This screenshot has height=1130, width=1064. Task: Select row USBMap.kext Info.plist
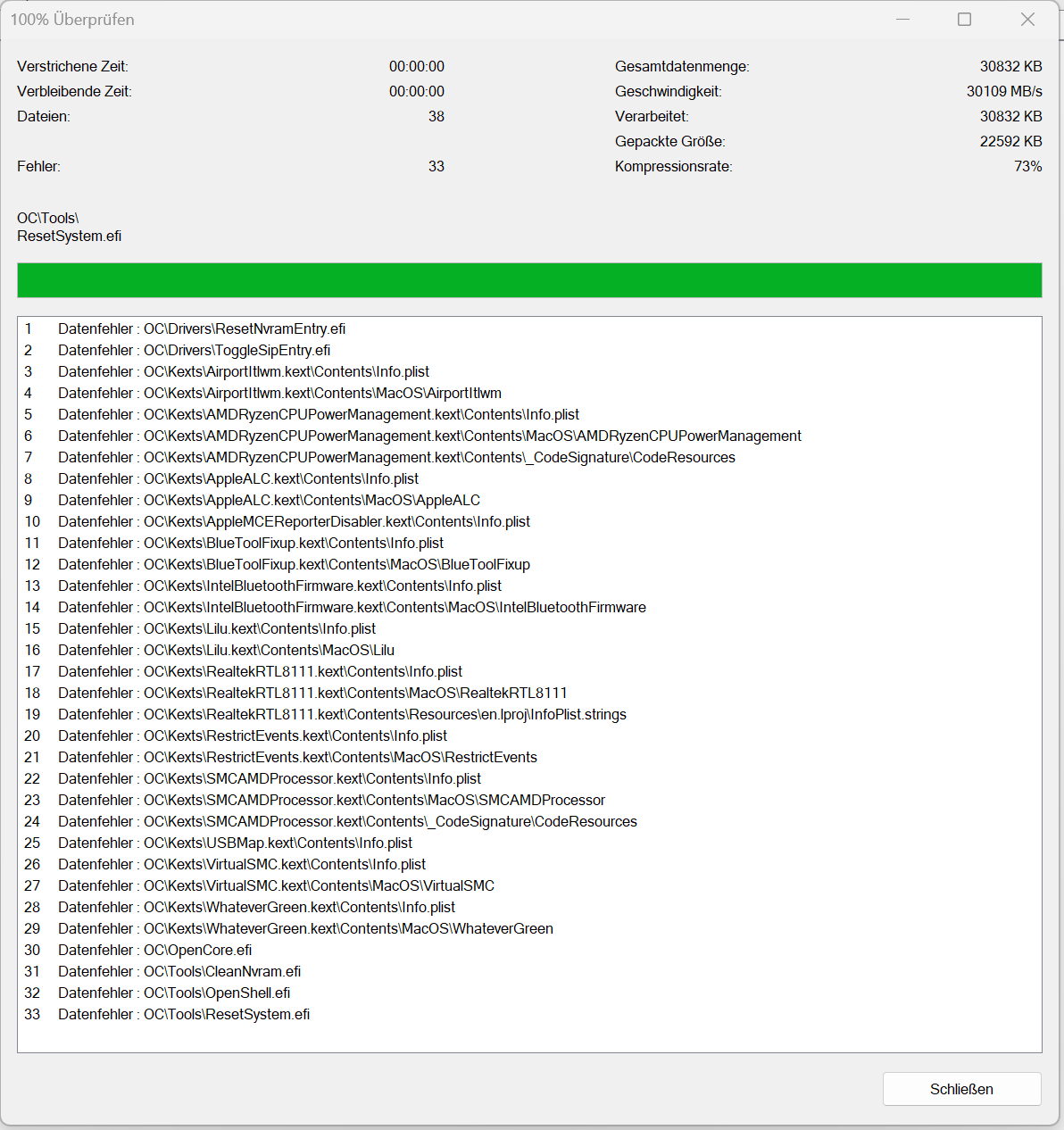point(529,843)
